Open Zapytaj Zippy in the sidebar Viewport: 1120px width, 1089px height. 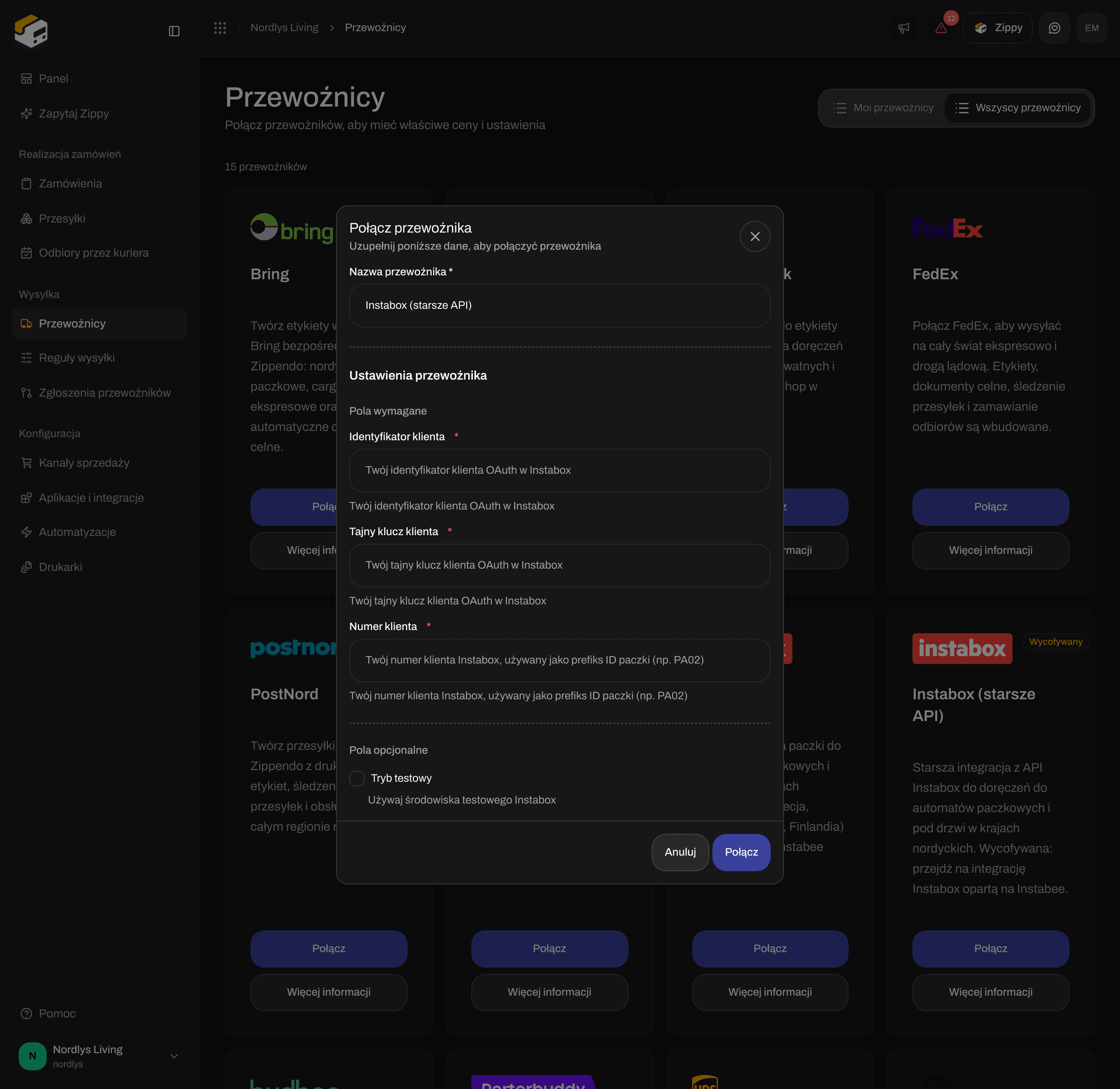tap(100, 113)
